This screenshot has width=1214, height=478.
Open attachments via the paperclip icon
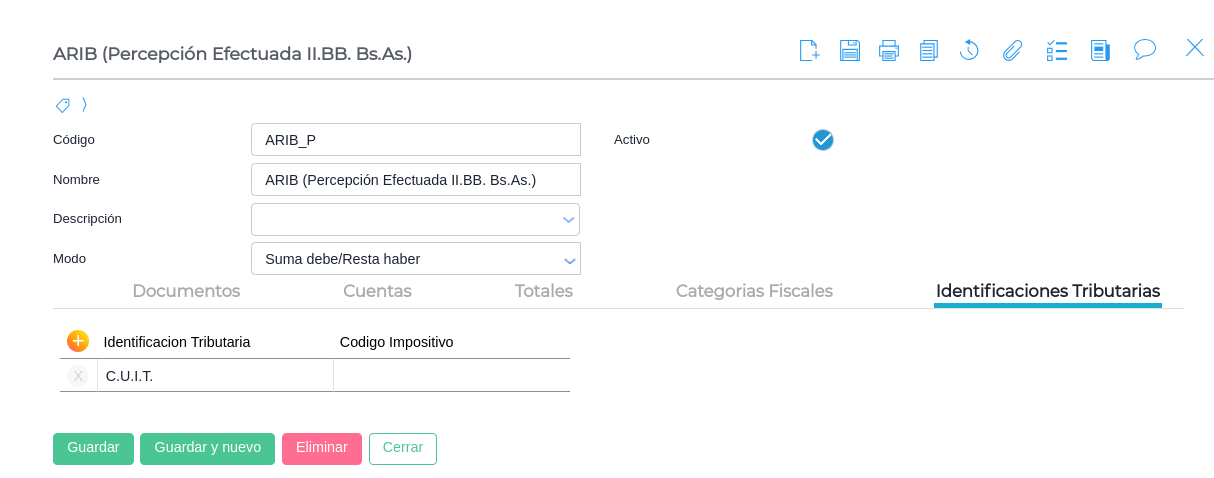(1013, 50)
